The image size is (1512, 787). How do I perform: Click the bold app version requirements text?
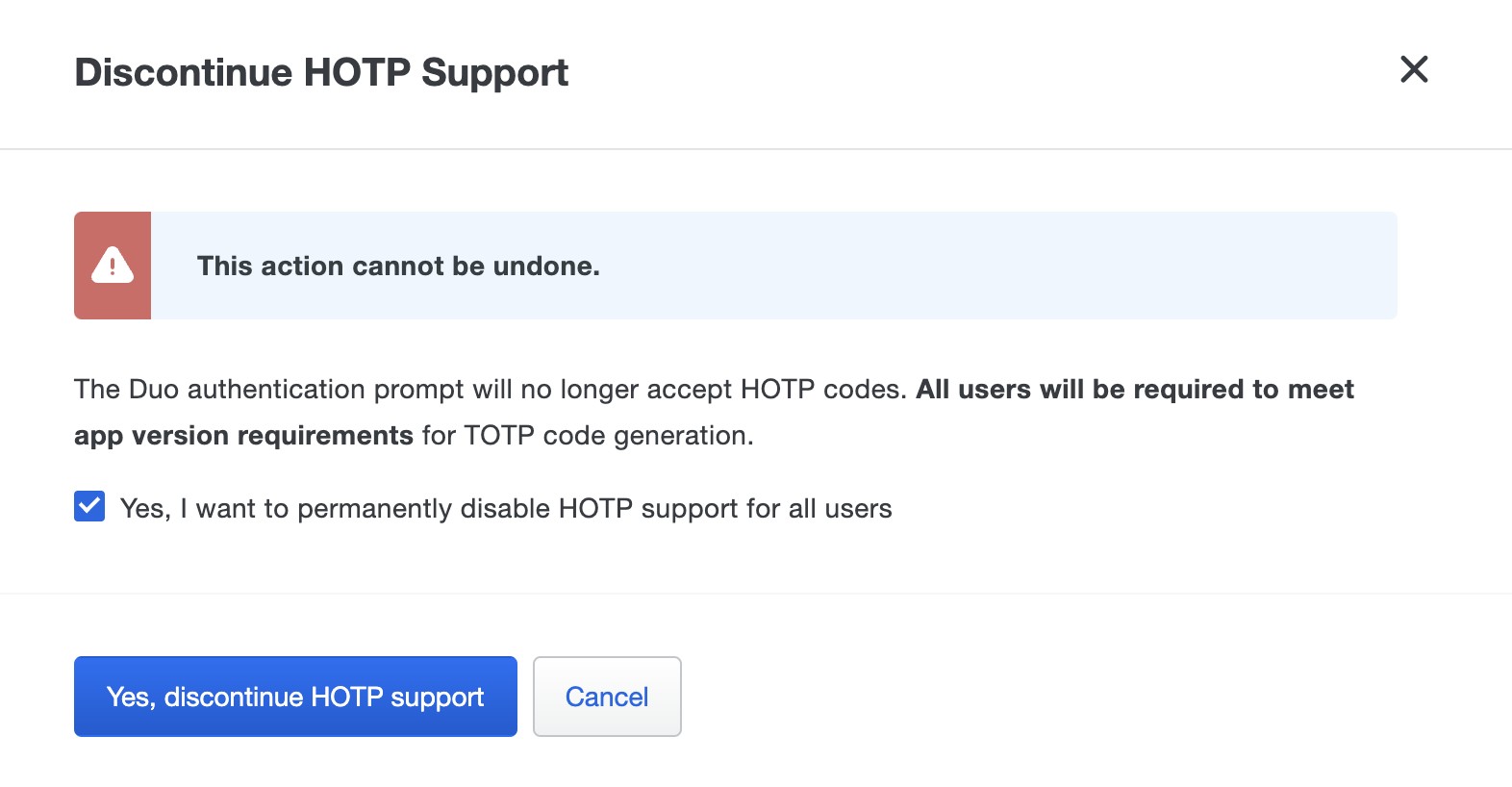[x=242, y=435]
